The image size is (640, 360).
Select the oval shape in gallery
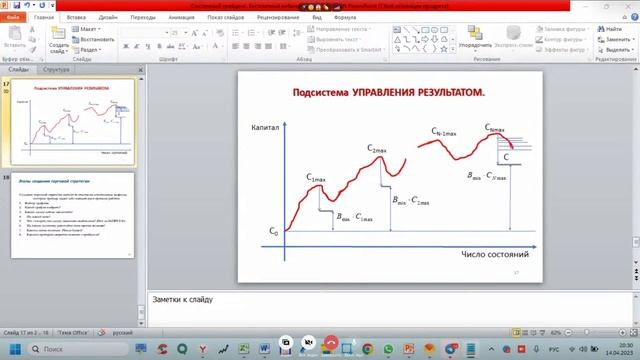pyautogui.click(x=434, y=30)
